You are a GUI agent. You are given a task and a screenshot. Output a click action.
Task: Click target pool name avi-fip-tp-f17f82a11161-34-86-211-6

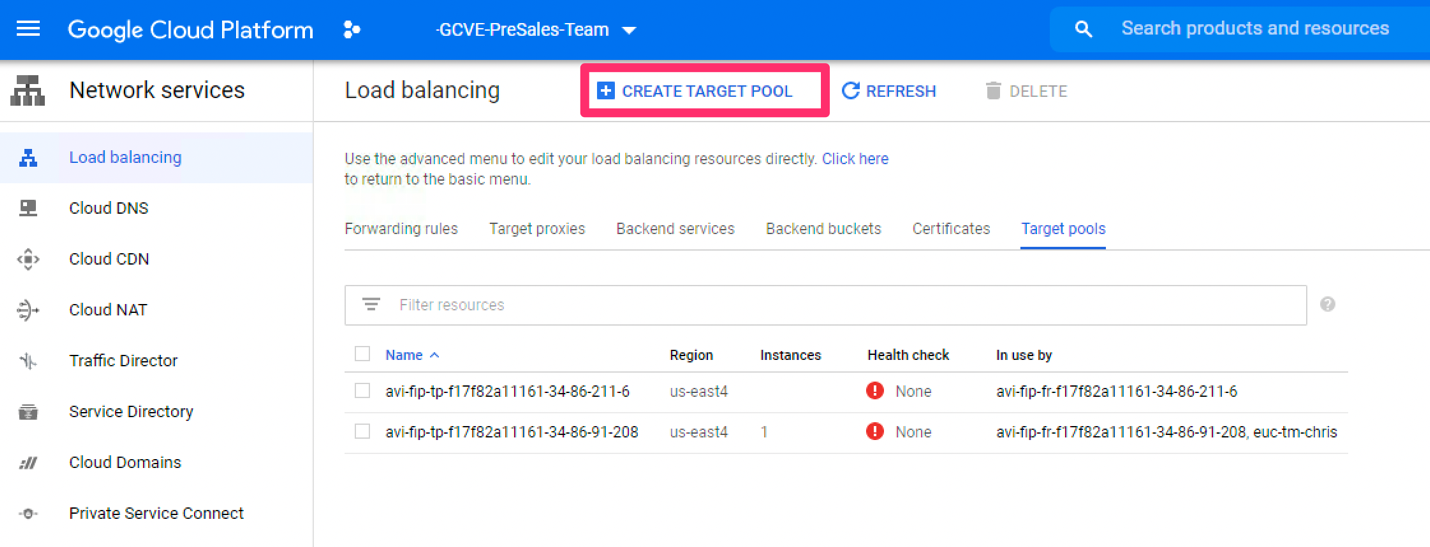click(x=507, y=391)
